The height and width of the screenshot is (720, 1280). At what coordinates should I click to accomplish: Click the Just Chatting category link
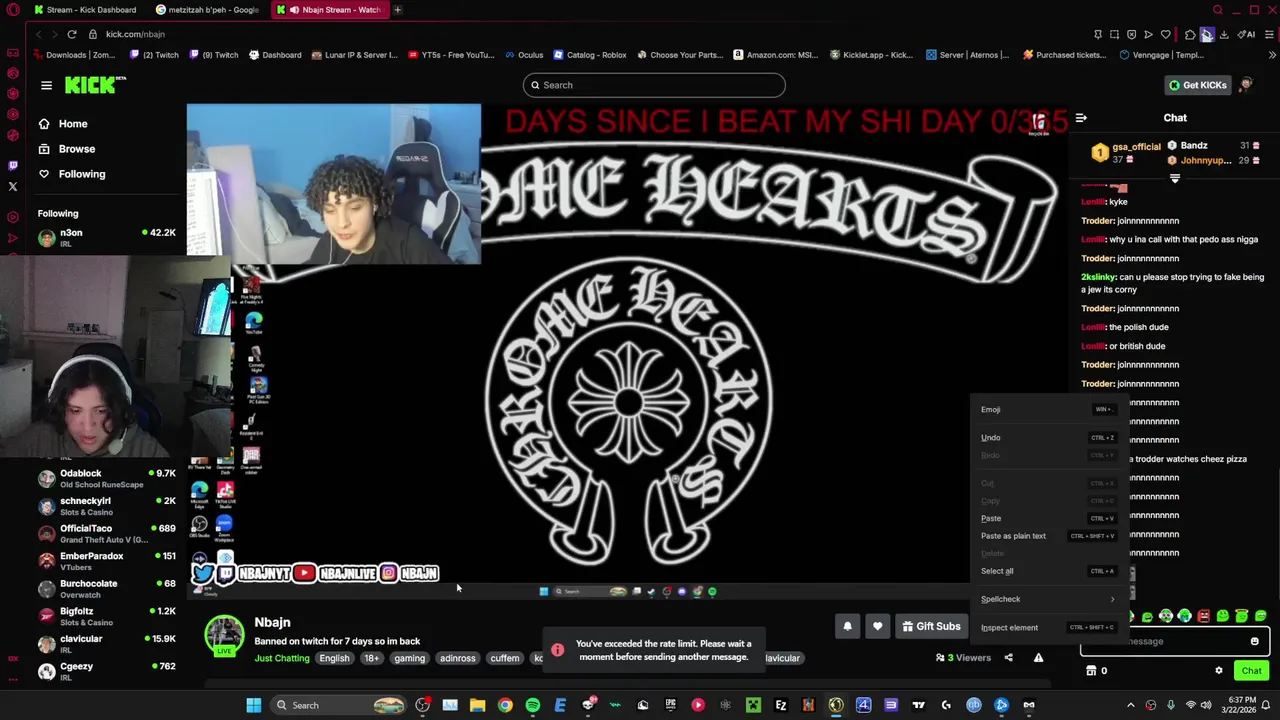click(x=282, y=658)
